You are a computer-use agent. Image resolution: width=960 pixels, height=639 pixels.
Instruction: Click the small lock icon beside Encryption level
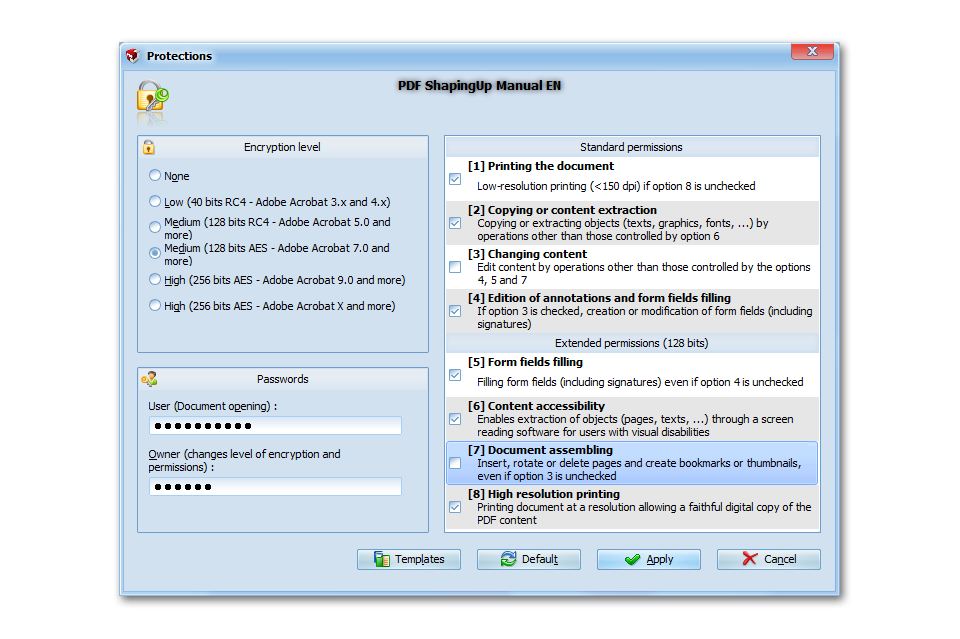point(149,147)
